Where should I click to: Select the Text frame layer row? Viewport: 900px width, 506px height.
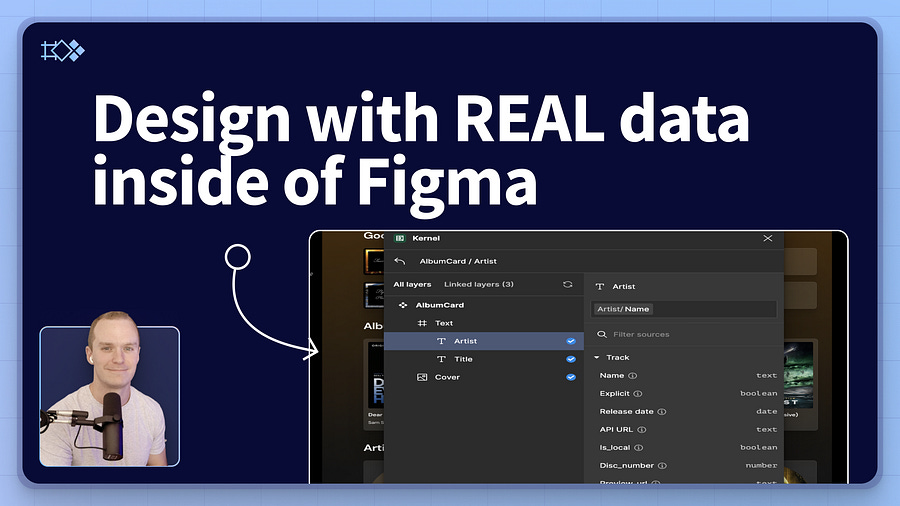(x=484, y=323)
